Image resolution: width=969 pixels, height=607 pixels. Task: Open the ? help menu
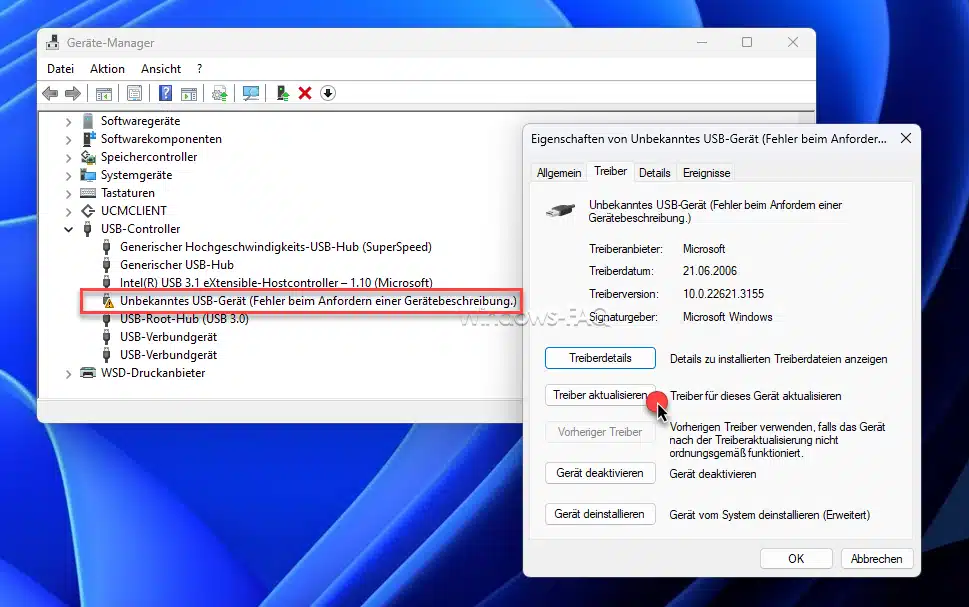point(199,69)
